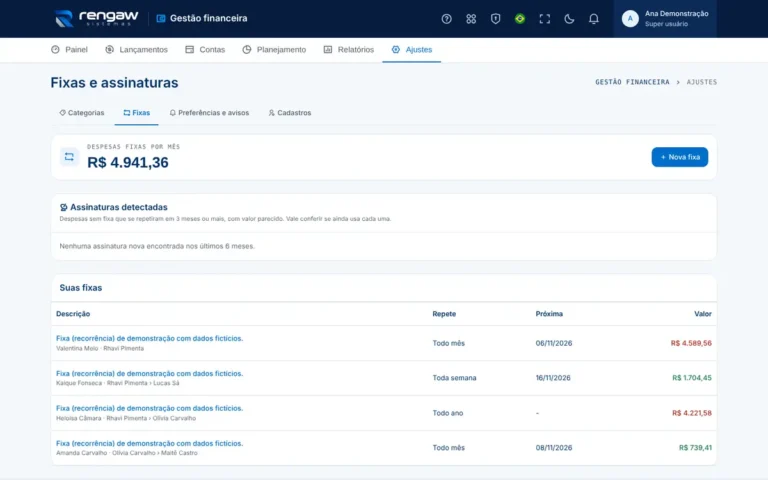The image size is (768, 480).
Task: Click total R$ 4.941,36 amount
Action: [x=128, y=163]
